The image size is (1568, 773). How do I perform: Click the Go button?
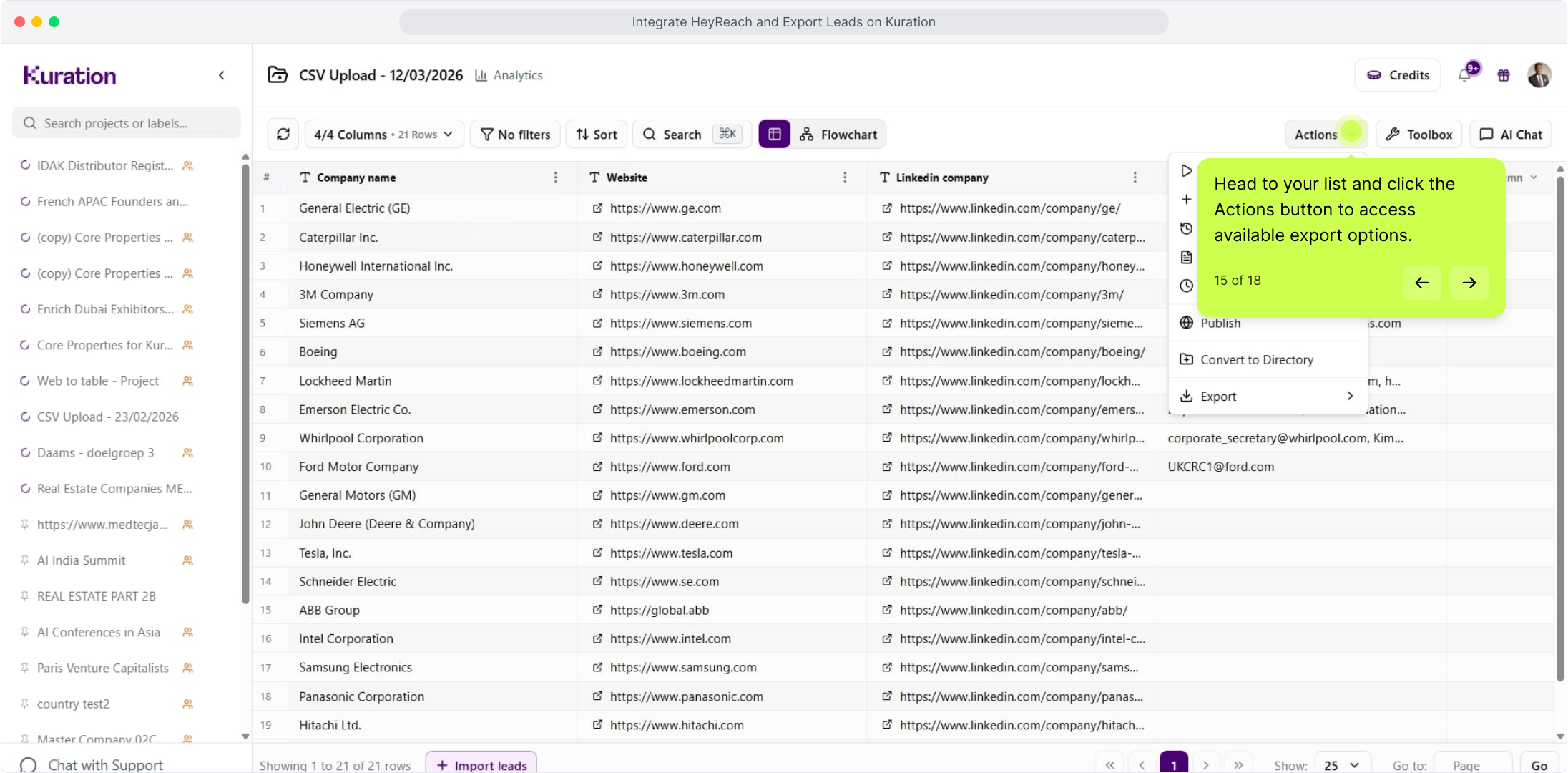(1539, 765)
